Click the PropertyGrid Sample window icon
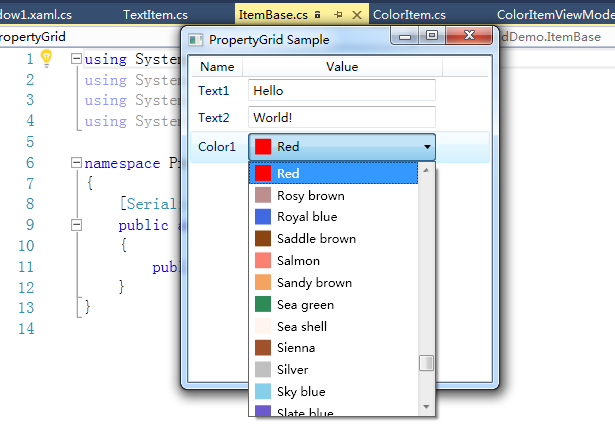 [x=195, y=40]
